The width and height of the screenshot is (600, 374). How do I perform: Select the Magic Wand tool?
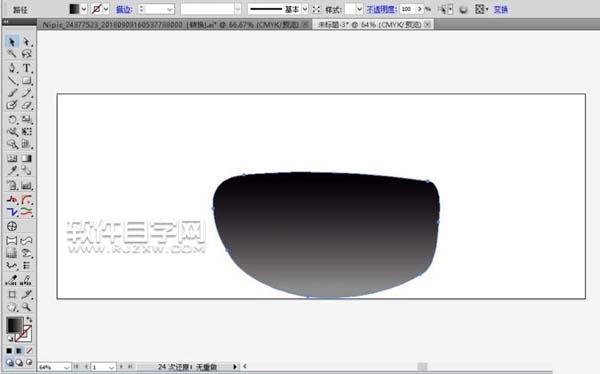tap(12, 54)
